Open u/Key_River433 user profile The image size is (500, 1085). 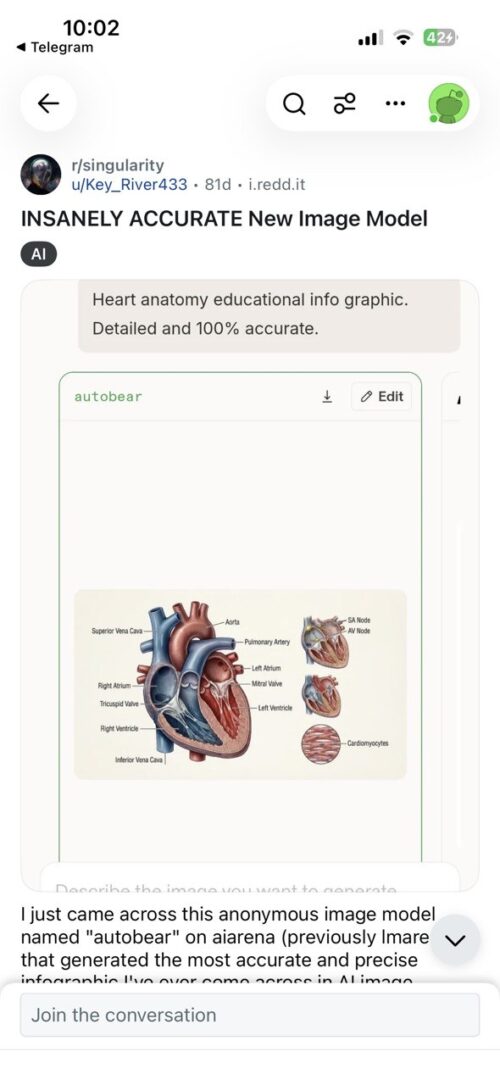point(129,185)
